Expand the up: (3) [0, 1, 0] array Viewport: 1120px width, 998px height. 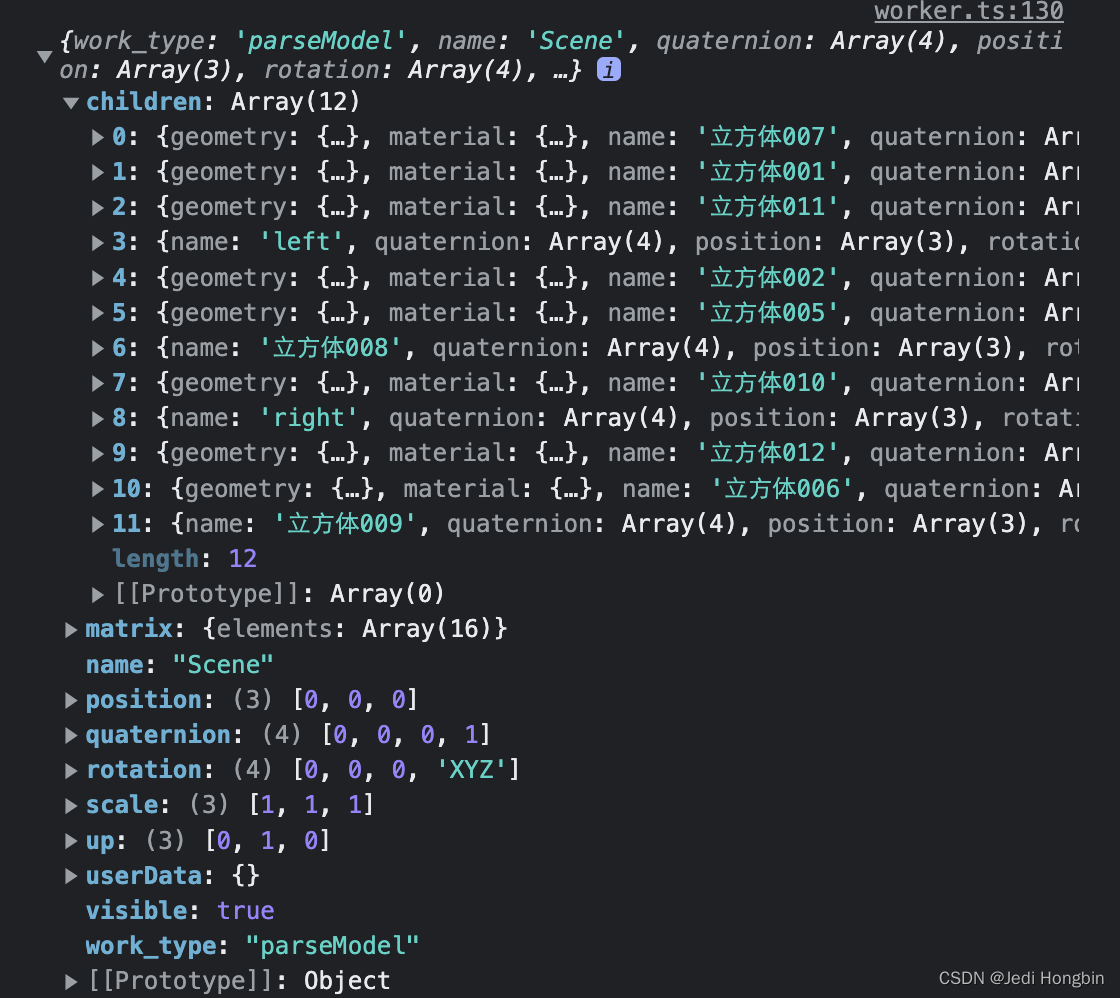pos(70,840)
